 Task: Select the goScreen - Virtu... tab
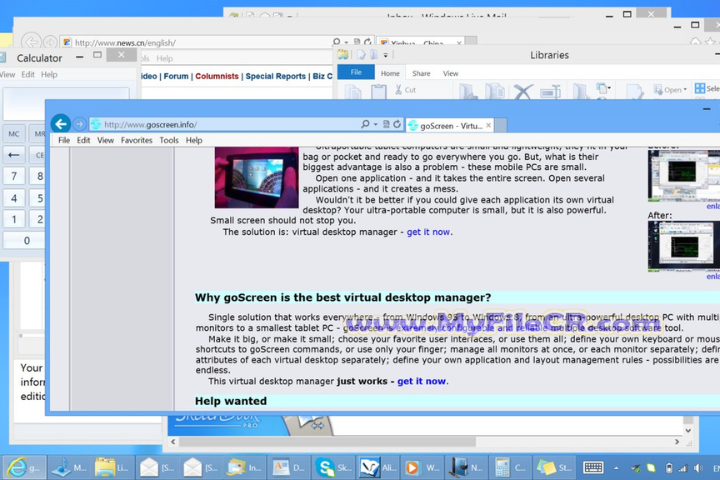[x=450, y=125]
